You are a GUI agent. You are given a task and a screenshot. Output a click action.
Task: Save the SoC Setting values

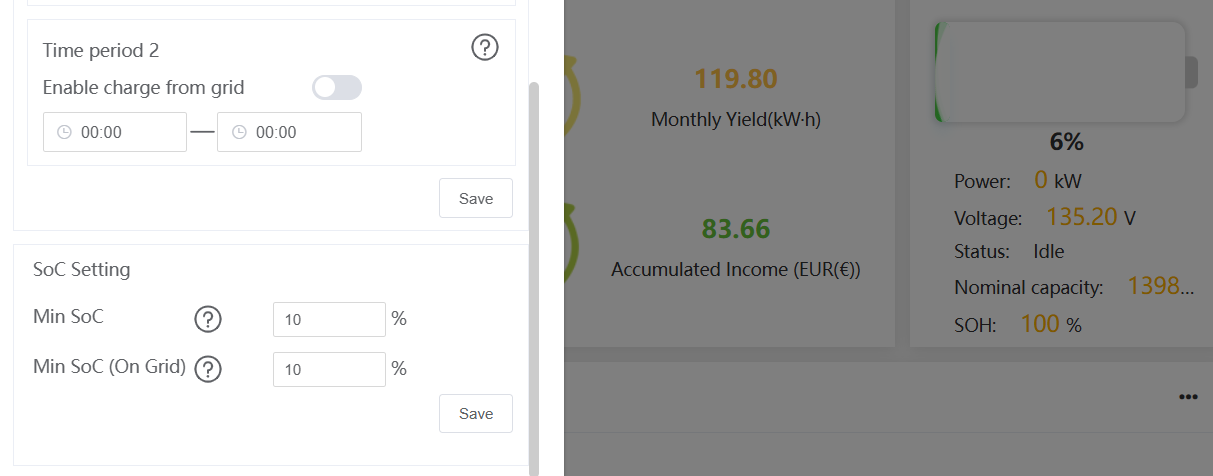coord(476,414)
